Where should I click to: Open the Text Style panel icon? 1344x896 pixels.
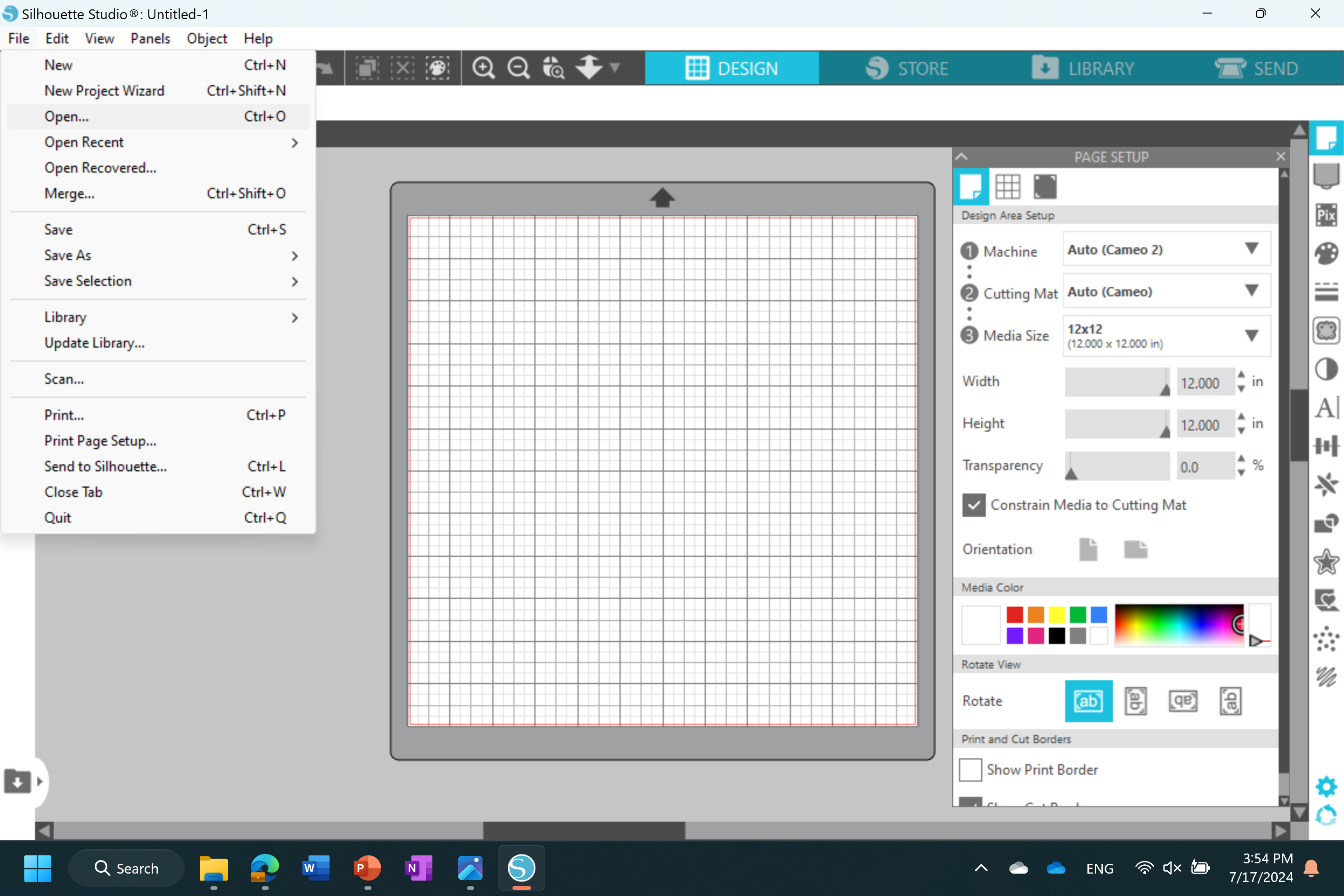click(1326, 407)
